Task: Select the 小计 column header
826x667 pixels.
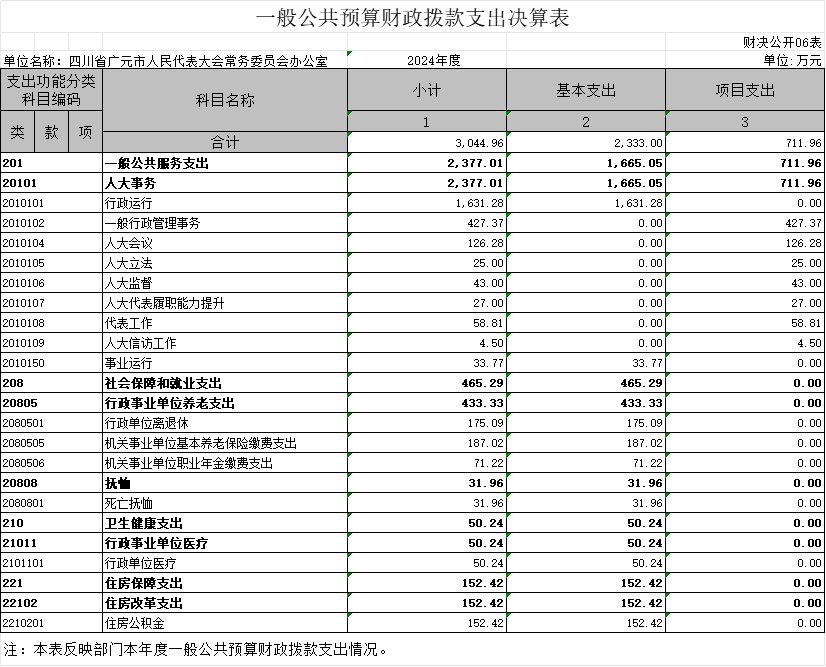Action: (426, 90)
